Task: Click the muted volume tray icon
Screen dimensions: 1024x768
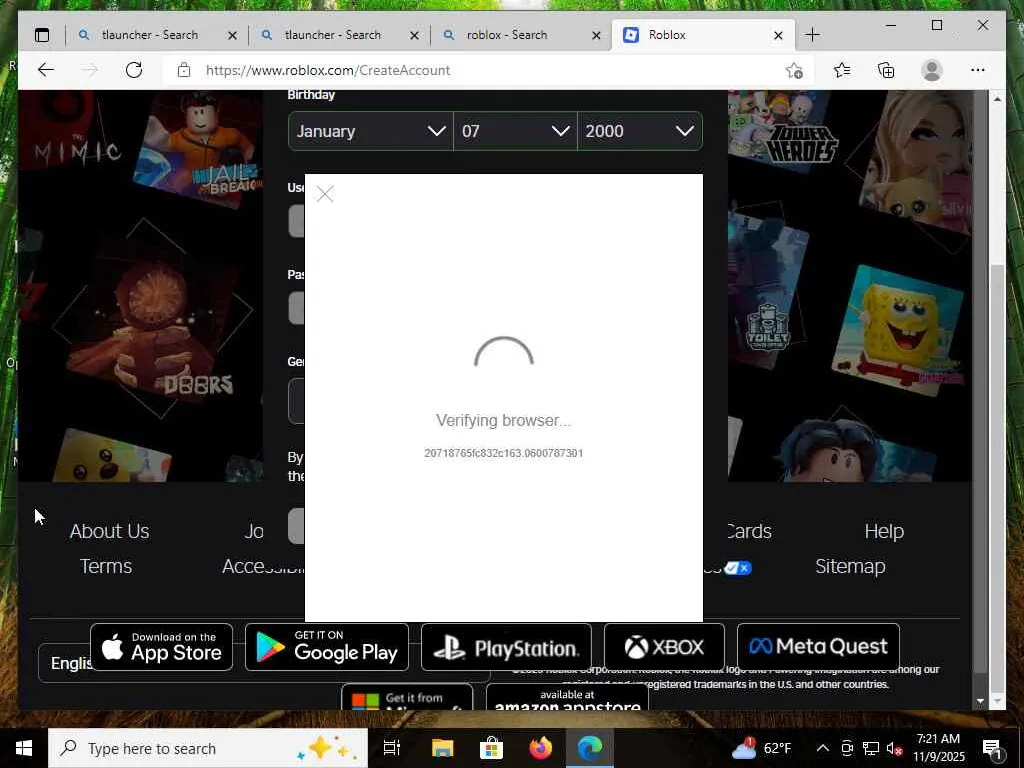Action: click(895, 748)
